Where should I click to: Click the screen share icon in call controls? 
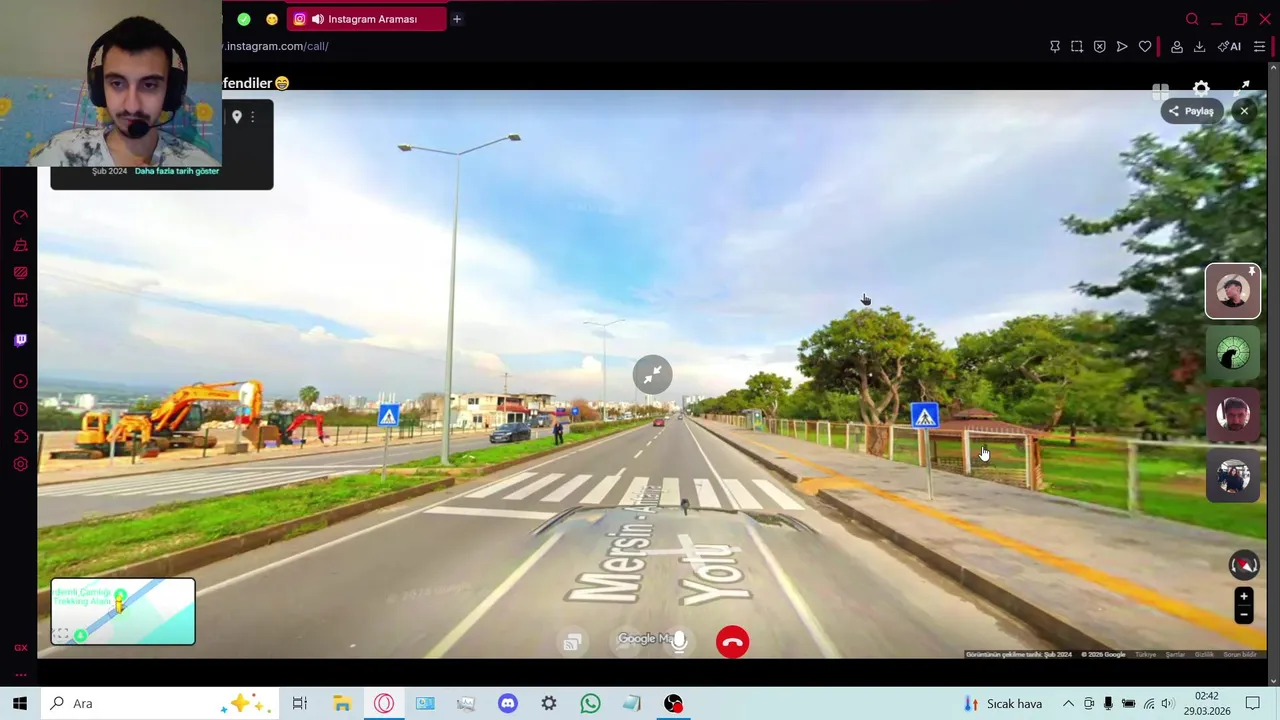click(572, 642)
